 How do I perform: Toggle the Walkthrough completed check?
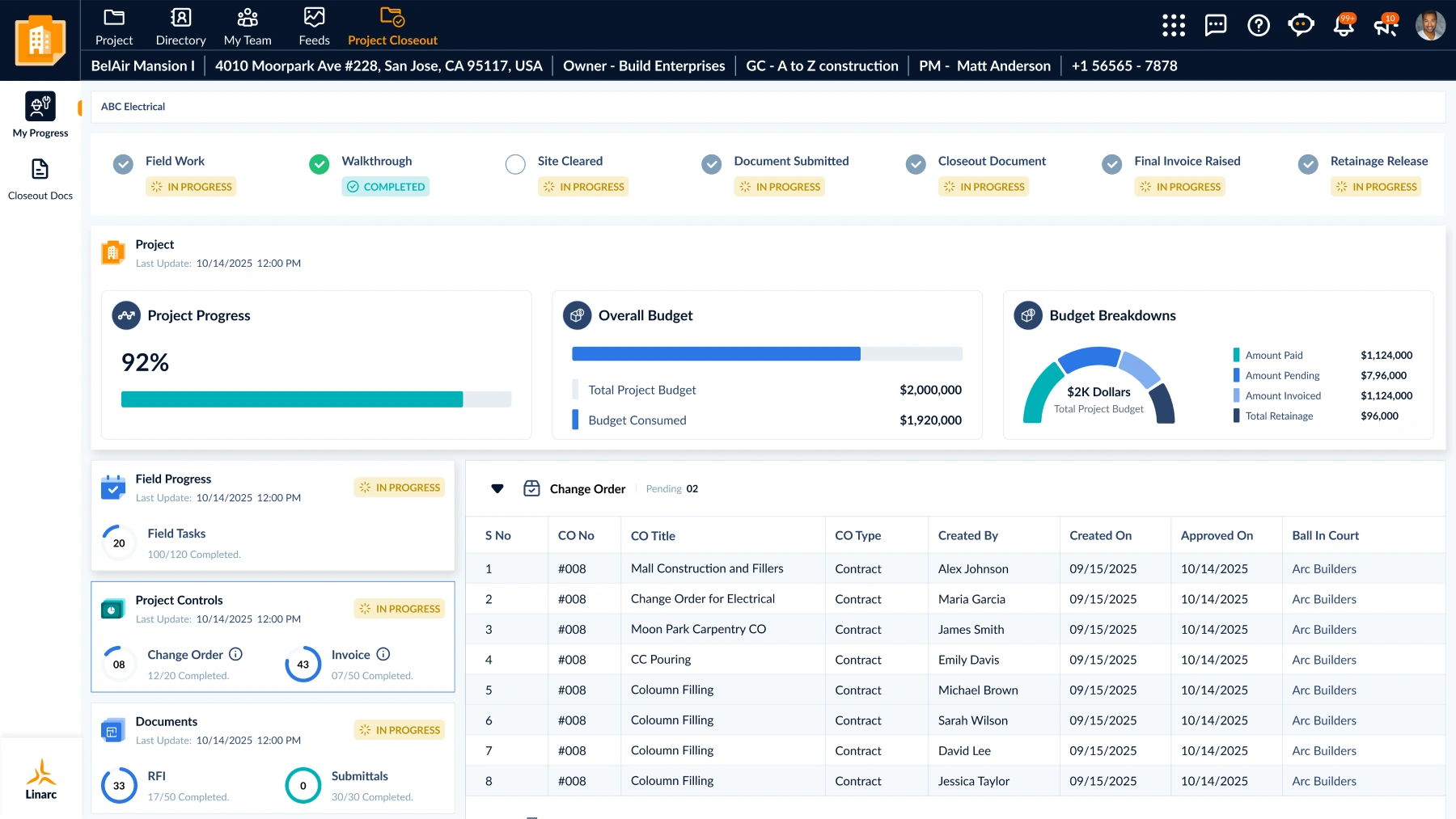pos(320,164)
